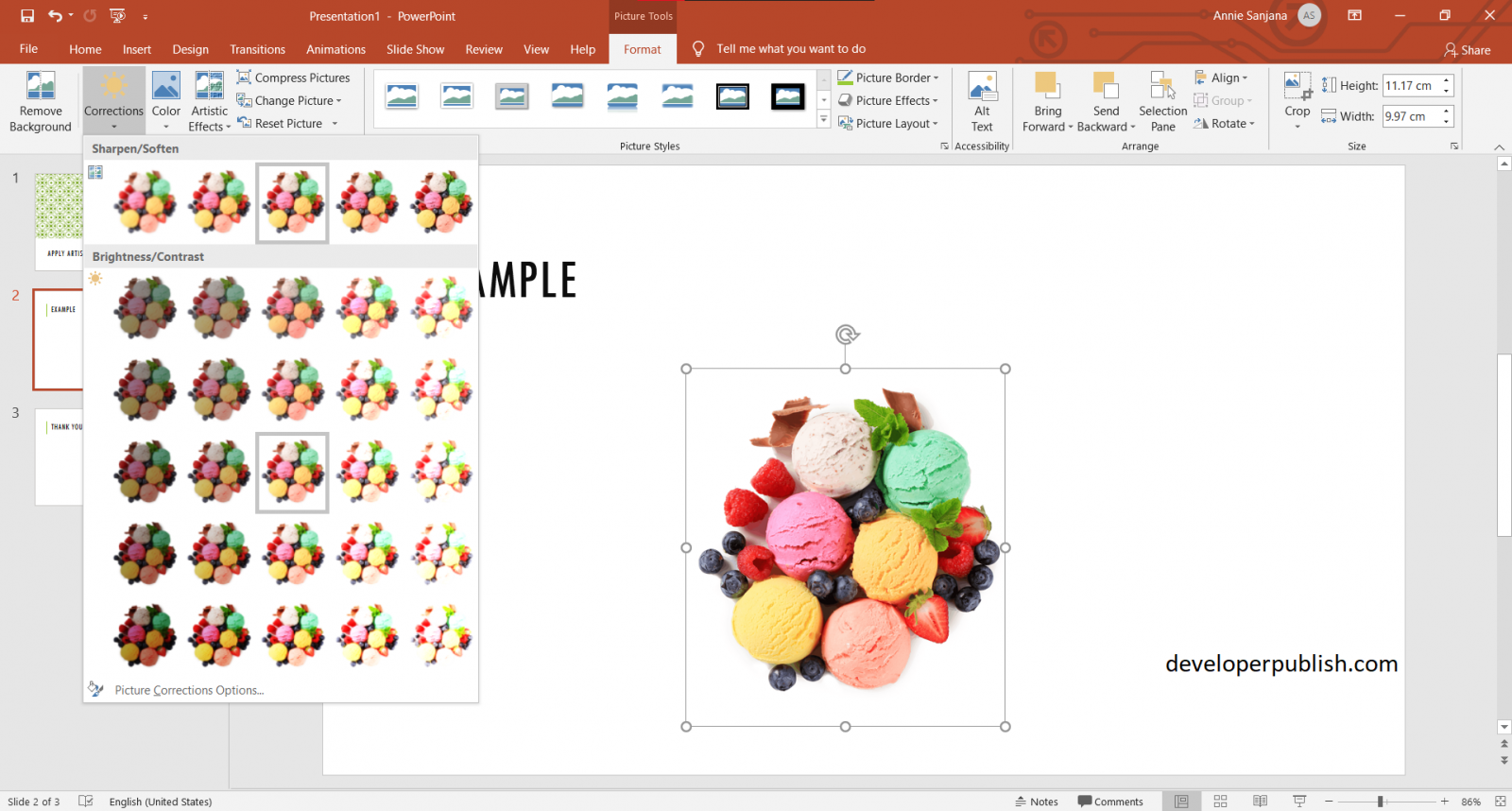
Task: Select slide 3 thumbnail
Action: click(59, 457)
